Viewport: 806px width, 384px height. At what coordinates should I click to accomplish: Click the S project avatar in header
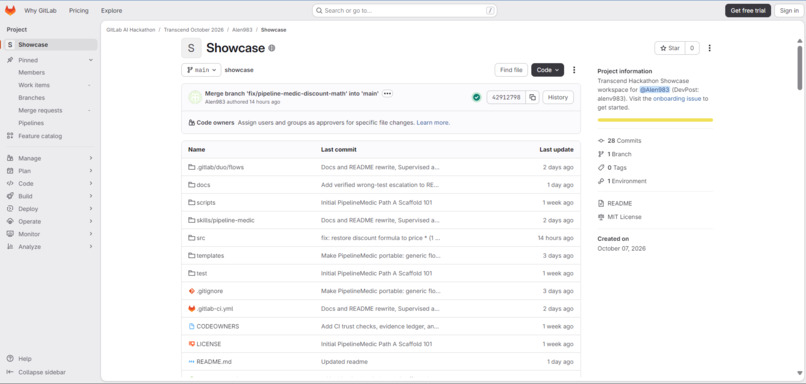(x=191, y=48)
